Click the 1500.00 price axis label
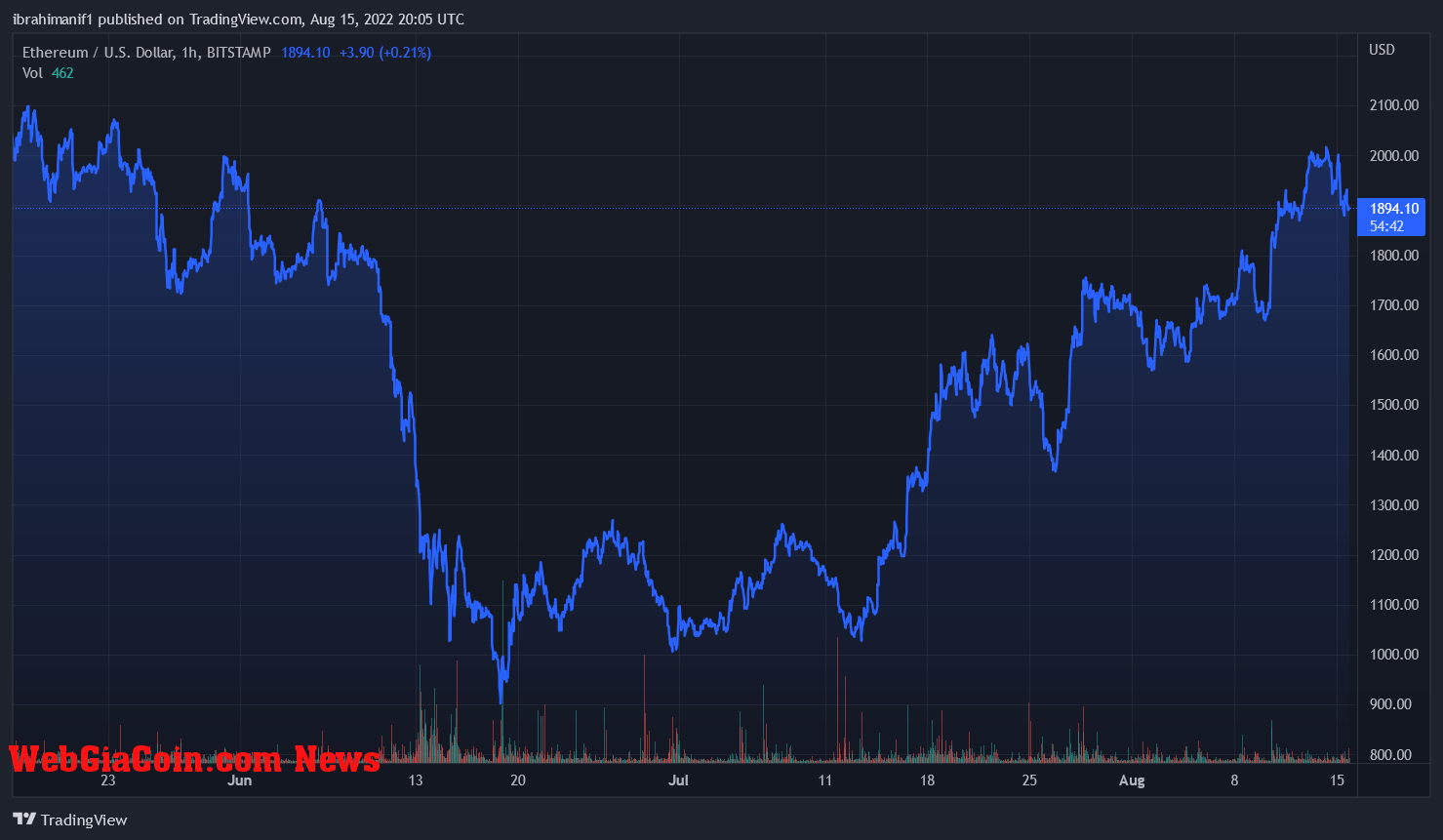Viewport: 1443px width, 840px height. click(x=1394, y=405)
